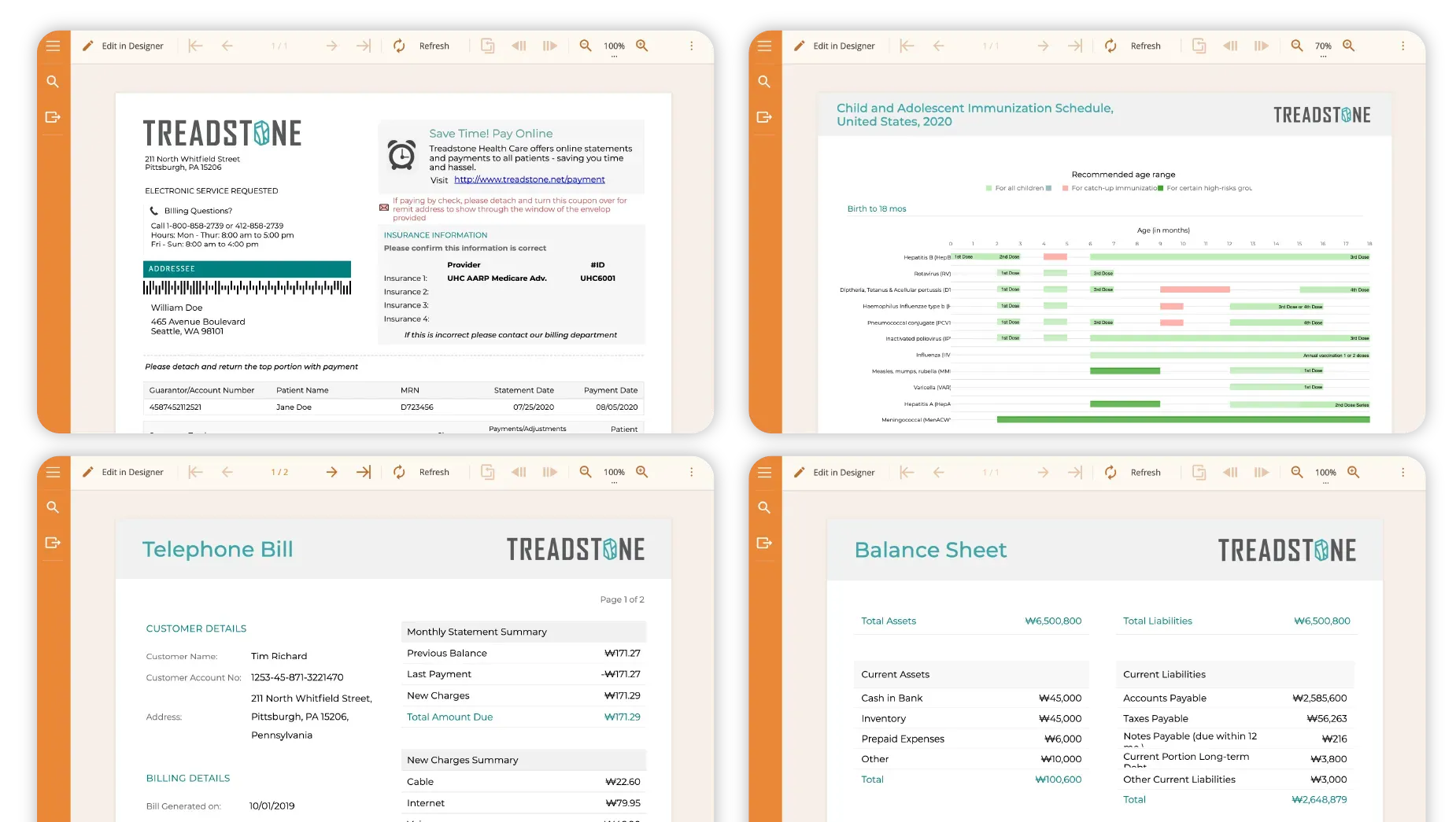Open hamburger menu in Balance Sheet viewer

click(764, 472)
